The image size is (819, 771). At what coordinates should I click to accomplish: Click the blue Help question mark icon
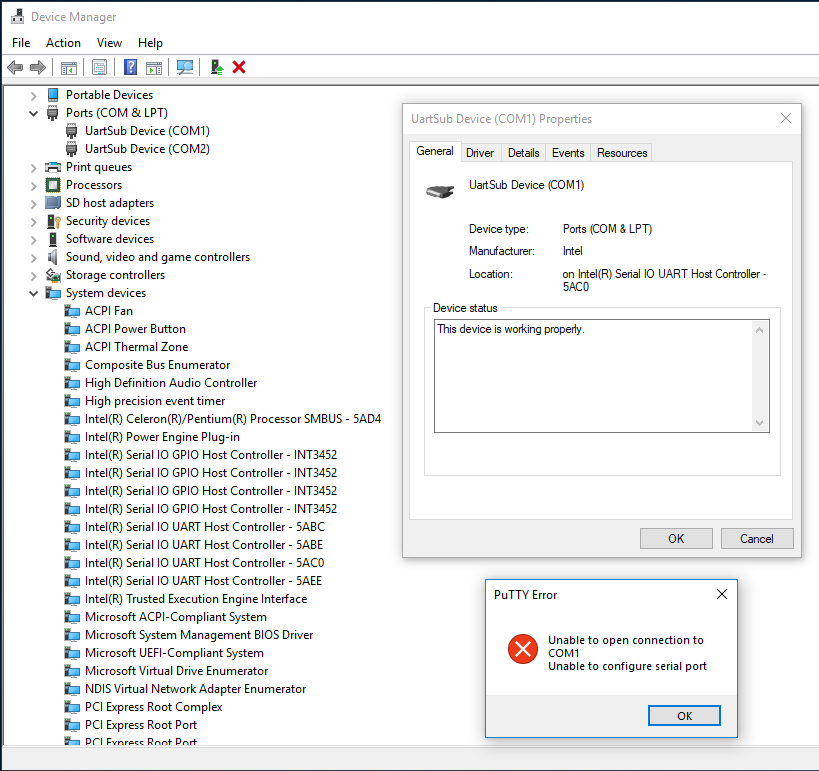[130, 67]
